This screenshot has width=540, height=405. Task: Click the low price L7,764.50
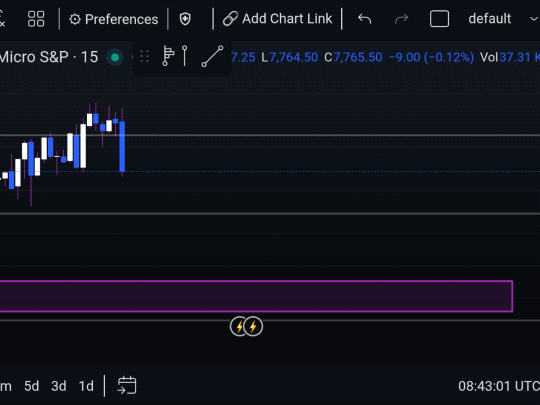[290, 57]
